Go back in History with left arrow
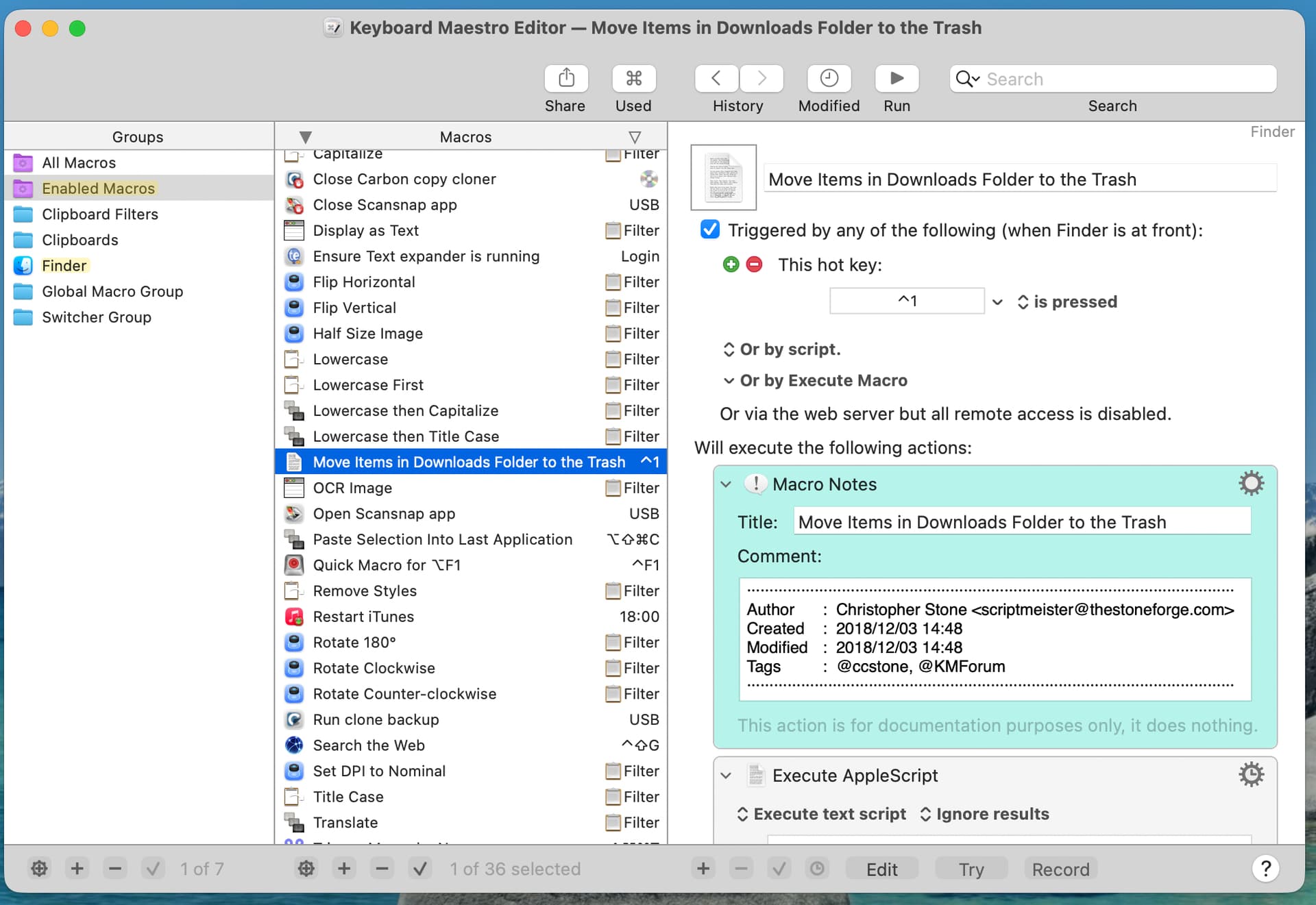 pos(716,79)
